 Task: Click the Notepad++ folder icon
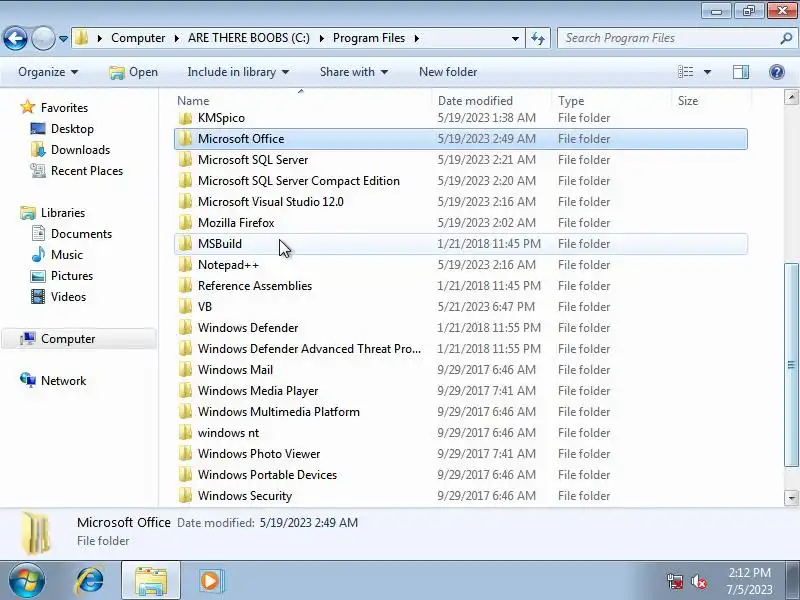point(186,265)
